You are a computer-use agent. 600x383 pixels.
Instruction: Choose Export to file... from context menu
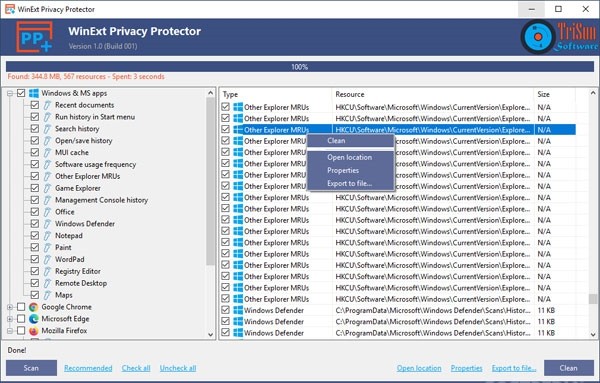click(x=351, y=183)
